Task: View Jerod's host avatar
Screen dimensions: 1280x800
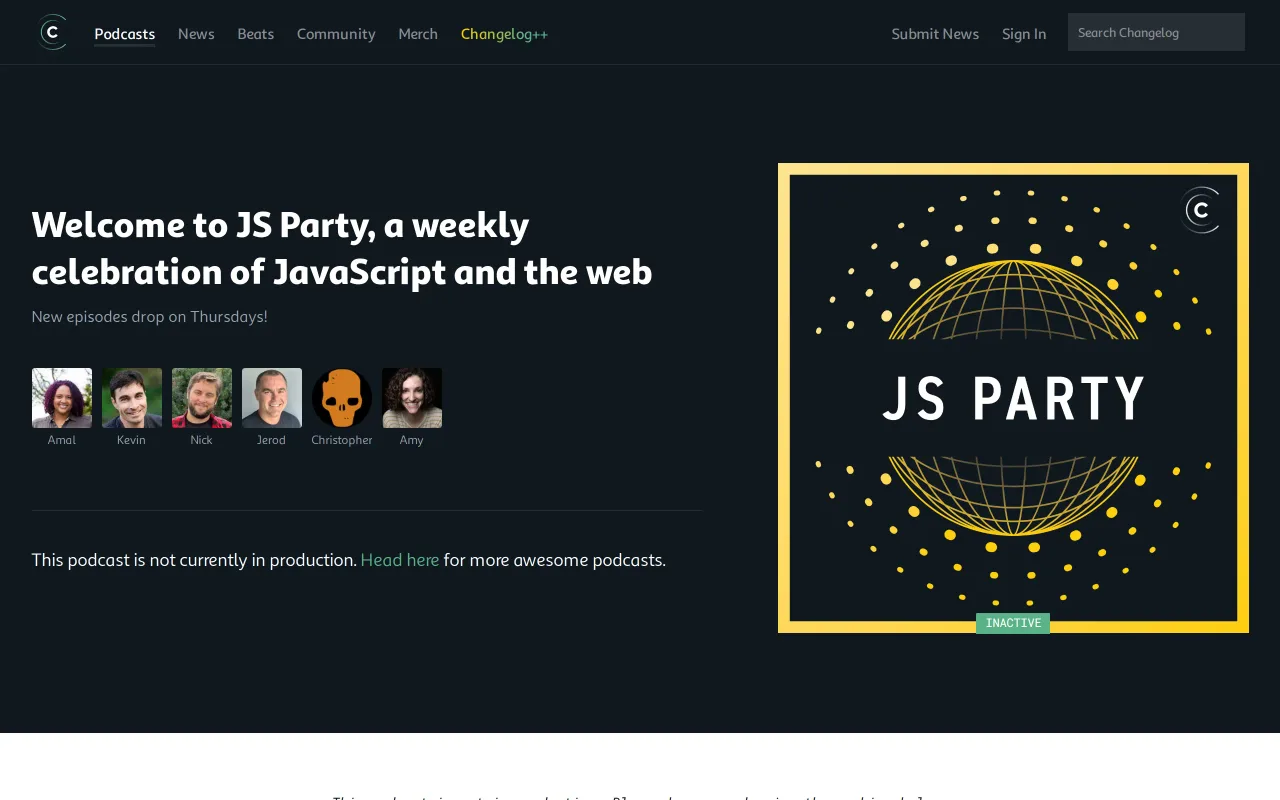Action: [x=272, y=398]
